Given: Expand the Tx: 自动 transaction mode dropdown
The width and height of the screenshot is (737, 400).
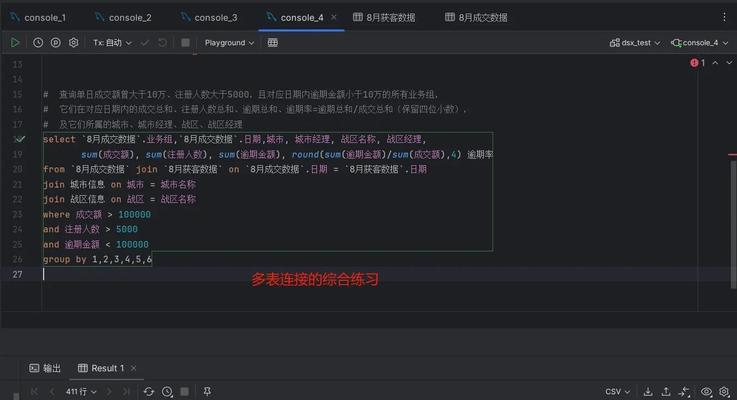Looking at the screenshot, I should 112,43.
